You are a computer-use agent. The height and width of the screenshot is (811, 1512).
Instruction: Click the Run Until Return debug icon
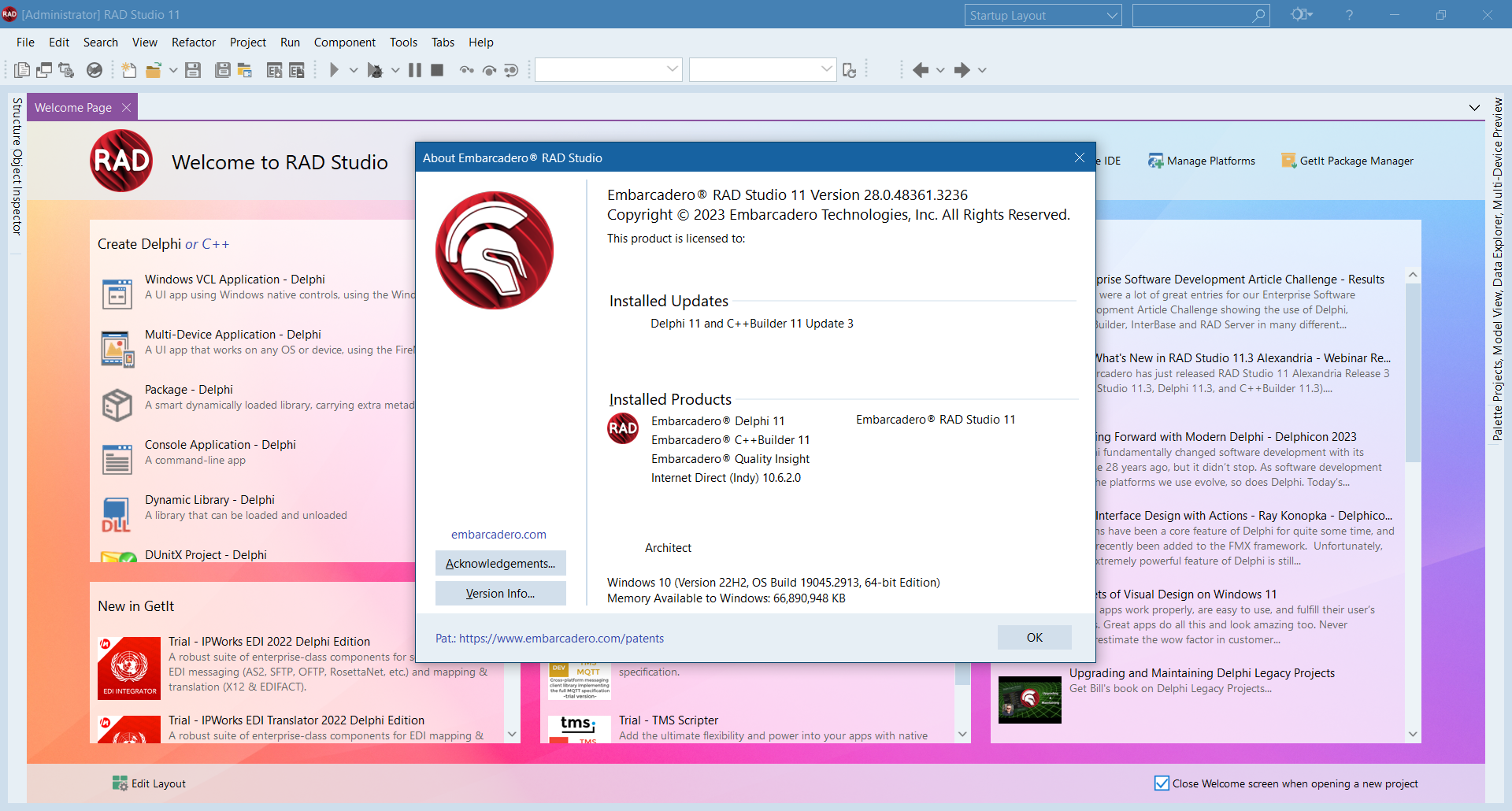coord(511,70)
